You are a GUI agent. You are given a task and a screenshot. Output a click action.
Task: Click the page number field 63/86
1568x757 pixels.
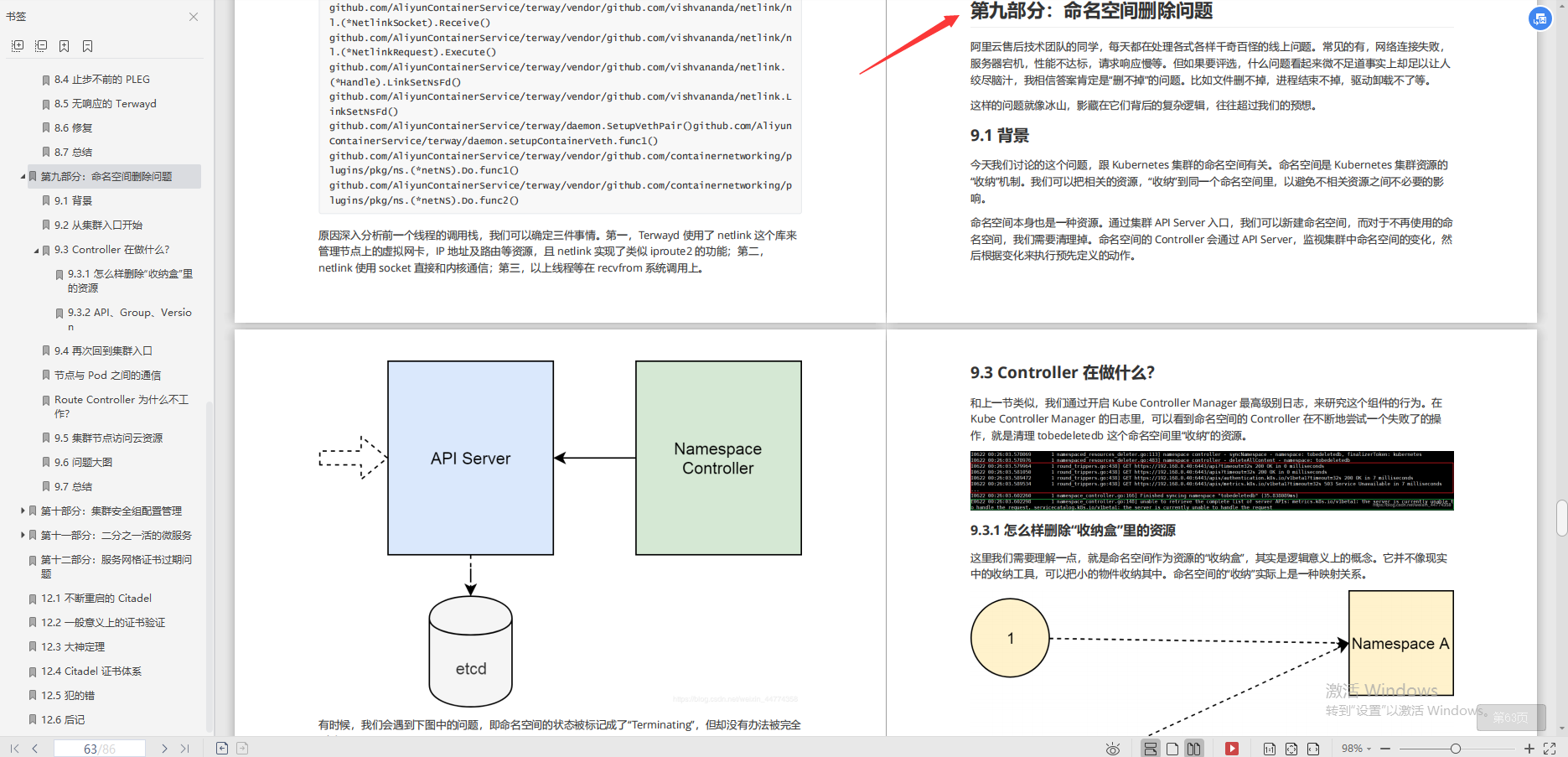pyautogui.click(x=100, y=749)
